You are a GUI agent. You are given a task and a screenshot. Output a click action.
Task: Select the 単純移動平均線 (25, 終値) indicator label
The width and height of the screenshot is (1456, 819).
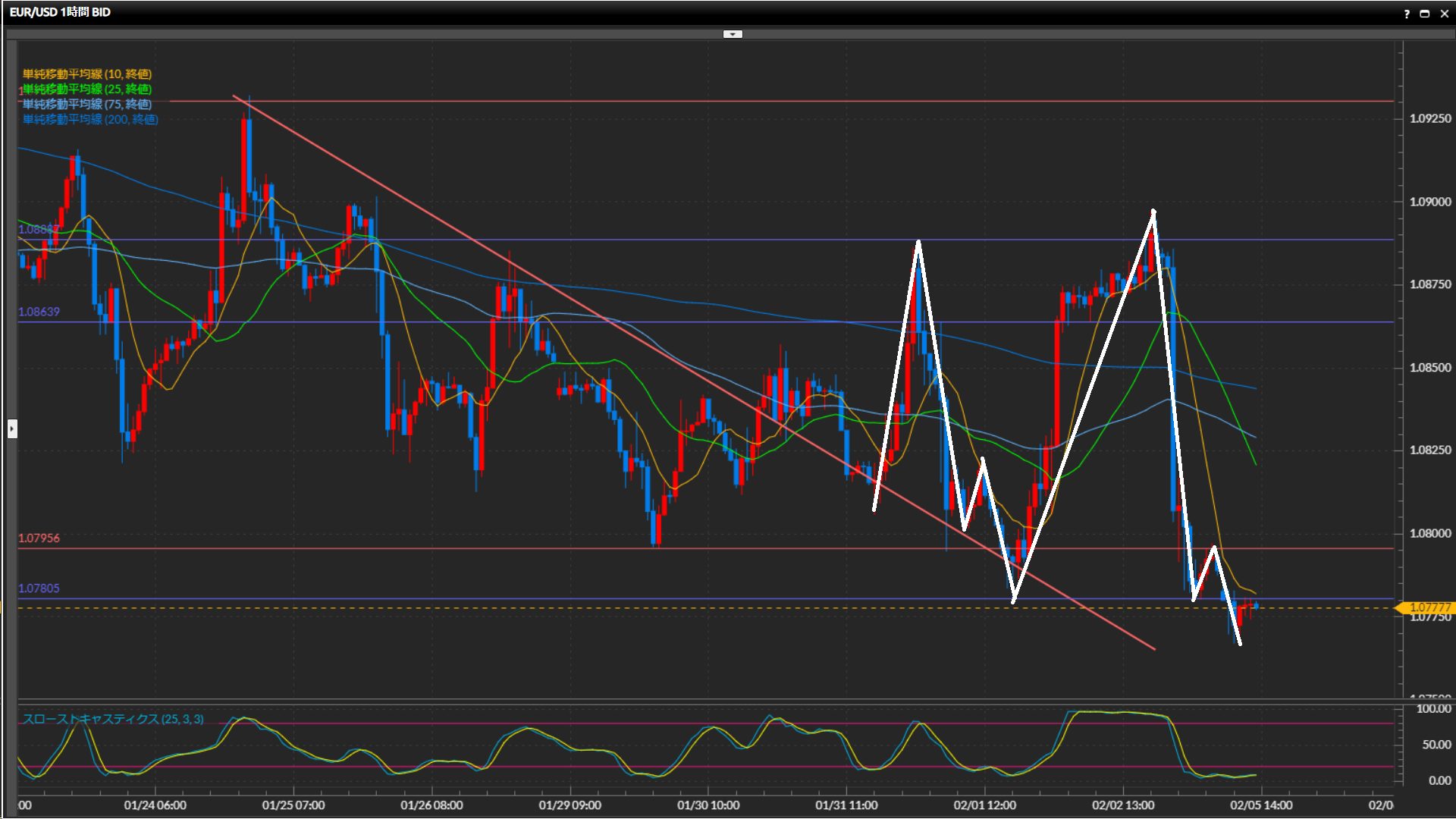coord(87,89)
